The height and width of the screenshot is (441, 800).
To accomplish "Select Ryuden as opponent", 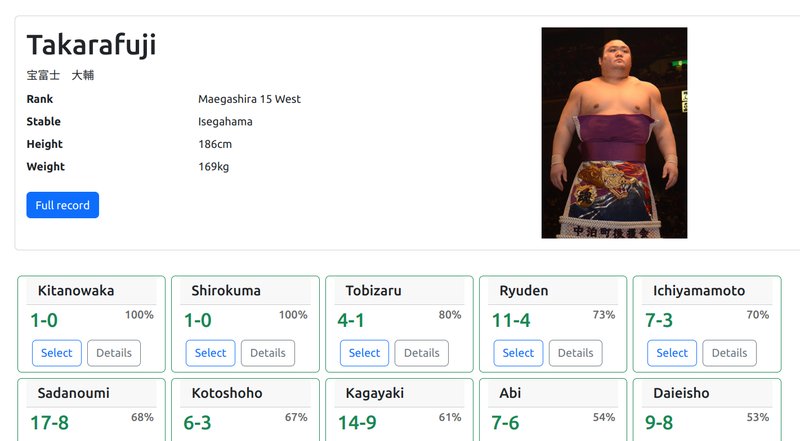I will [x=518, y=353].
